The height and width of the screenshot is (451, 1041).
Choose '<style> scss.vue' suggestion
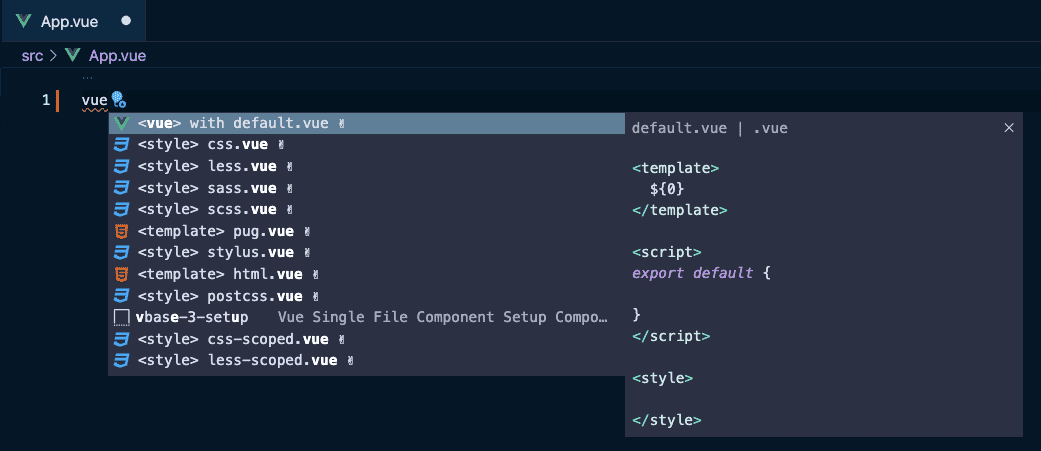pos(366,209)
